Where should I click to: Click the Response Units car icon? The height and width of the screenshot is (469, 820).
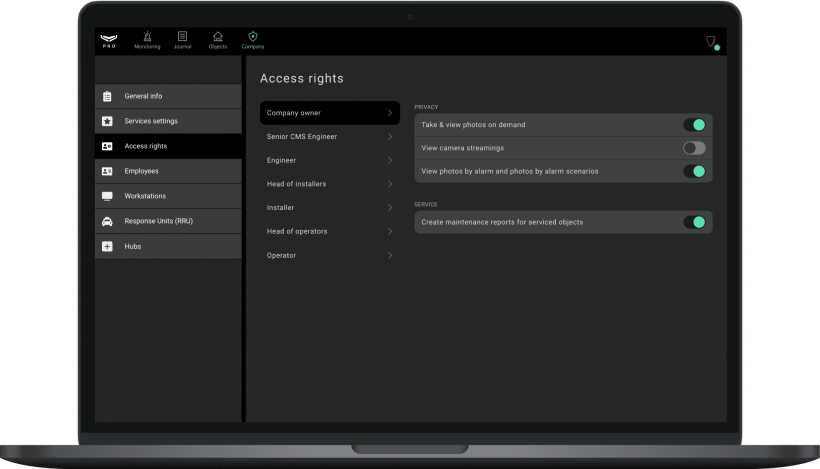(x=107, y=221)
